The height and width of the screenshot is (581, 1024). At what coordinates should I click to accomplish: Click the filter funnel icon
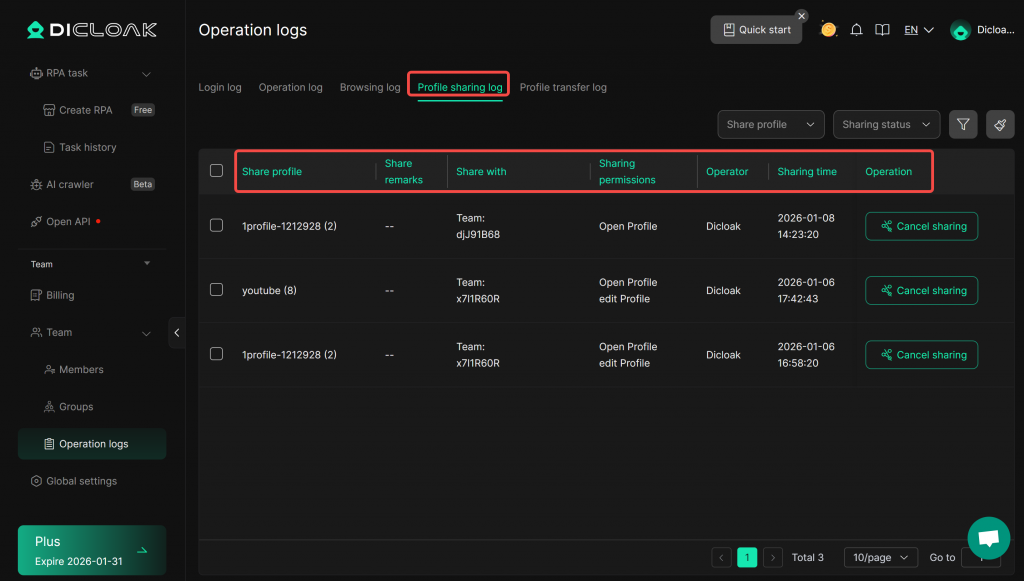point(963,124)
